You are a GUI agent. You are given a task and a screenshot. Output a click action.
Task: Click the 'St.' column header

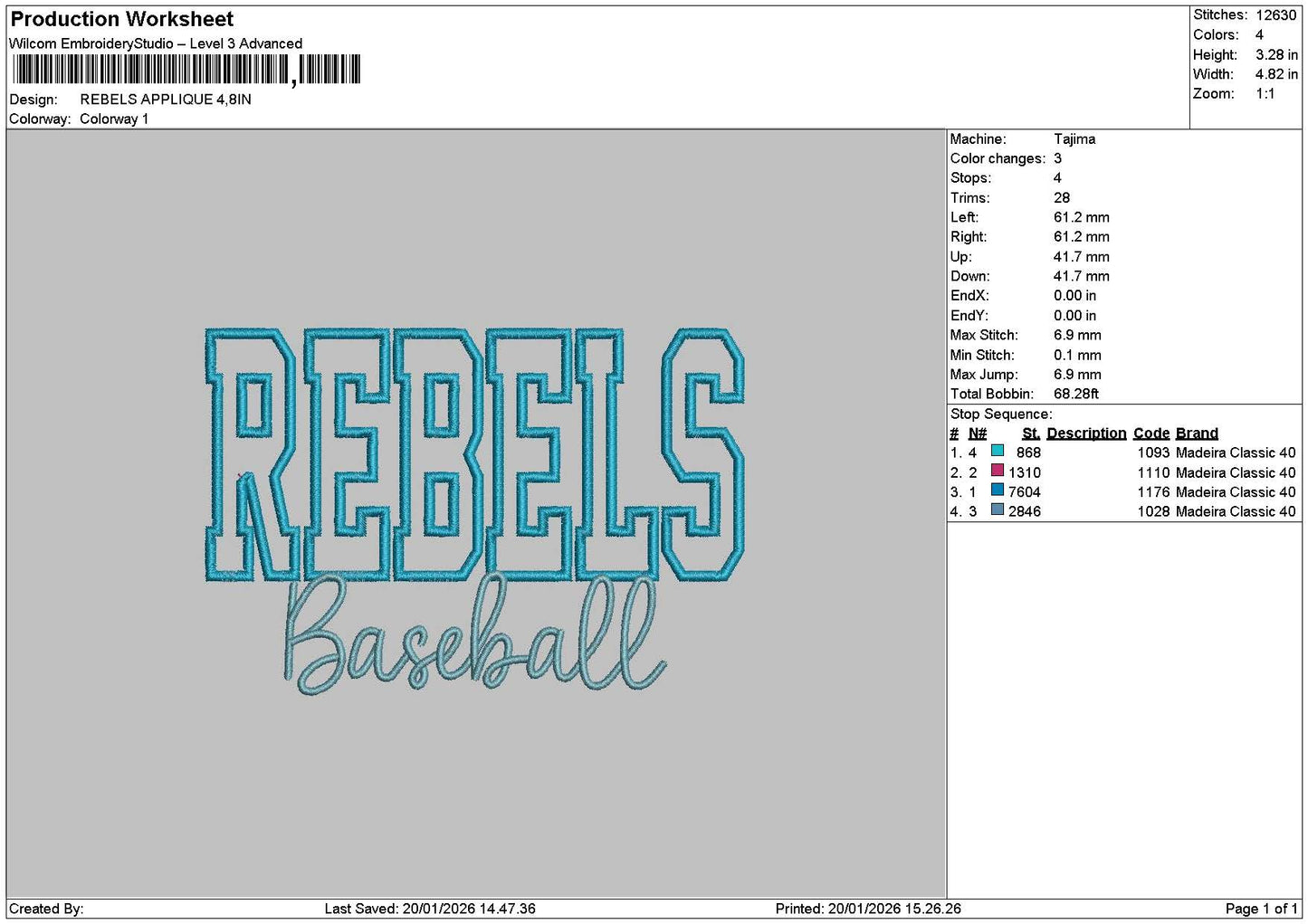tap(1031, 433)
